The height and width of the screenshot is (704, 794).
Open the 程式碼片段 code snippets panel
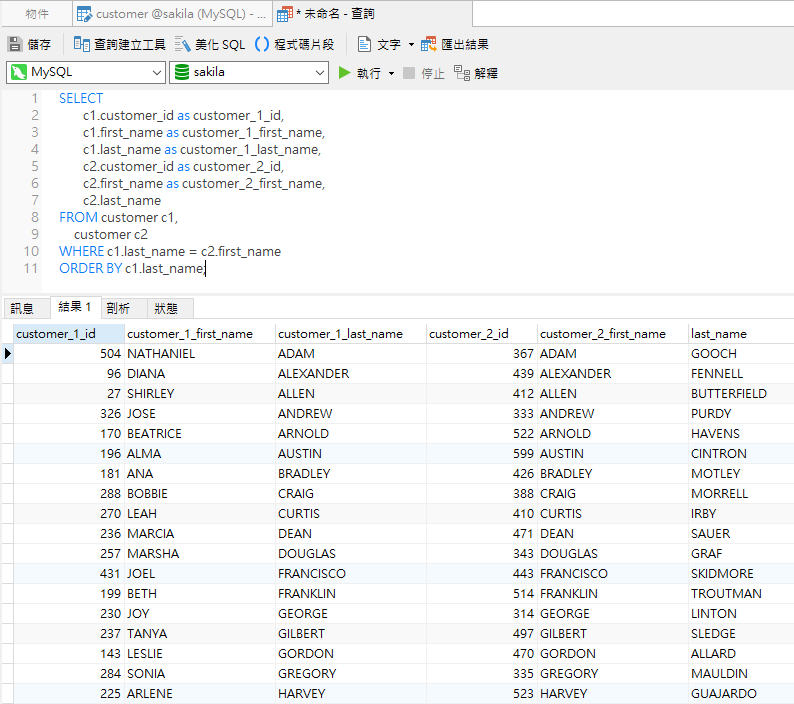pyautogui.click(x=294, y=45)
